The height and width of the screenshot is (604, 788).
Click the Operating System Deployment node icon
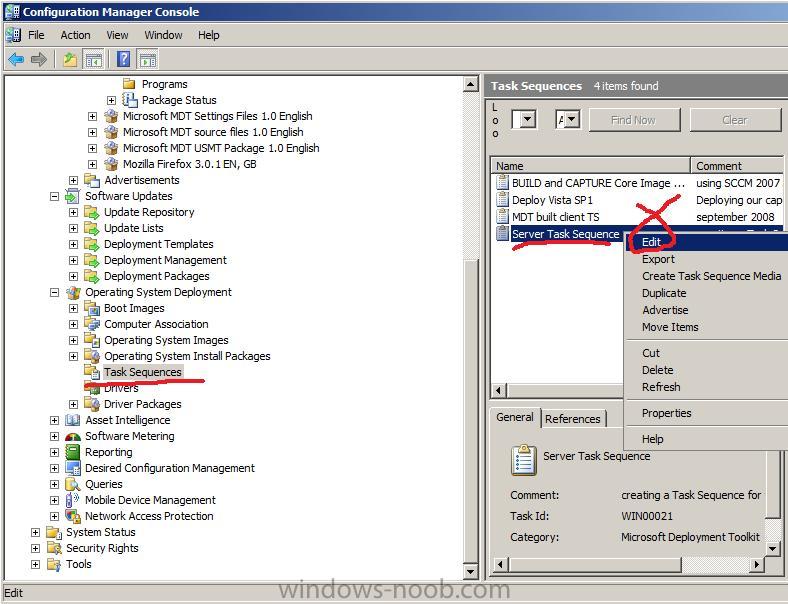point(73,292)
